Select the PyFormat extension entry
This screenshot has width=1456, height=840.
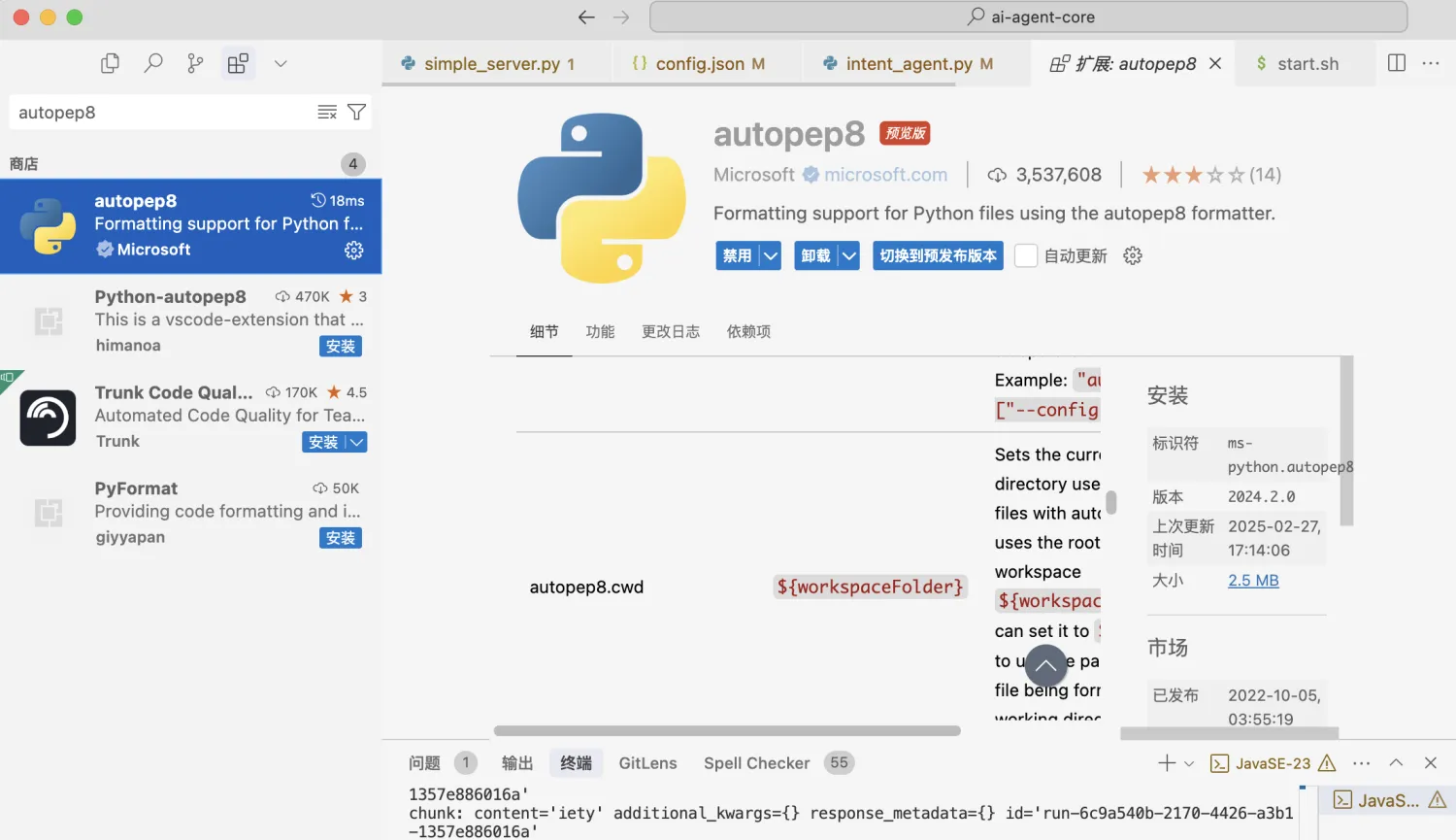point(190,513)
